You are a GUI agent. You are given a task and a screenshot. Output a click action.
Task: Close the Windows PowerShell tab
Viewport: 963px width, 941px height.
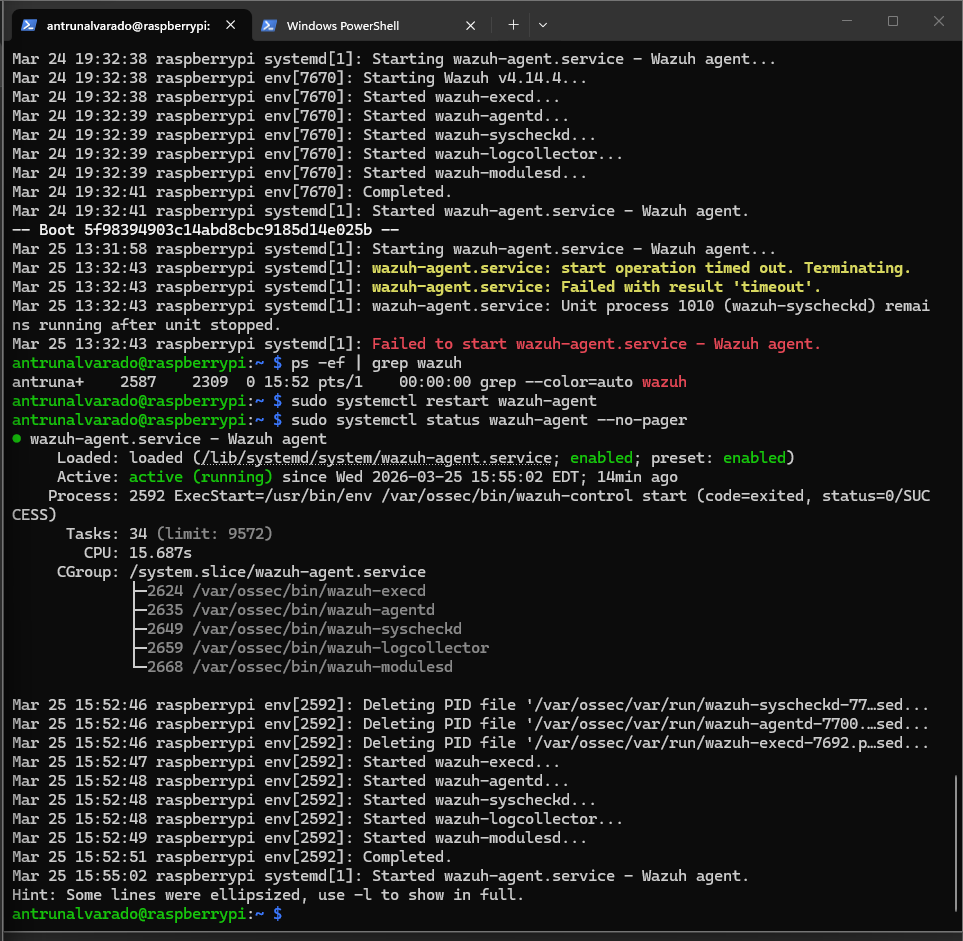coord(470,26)
